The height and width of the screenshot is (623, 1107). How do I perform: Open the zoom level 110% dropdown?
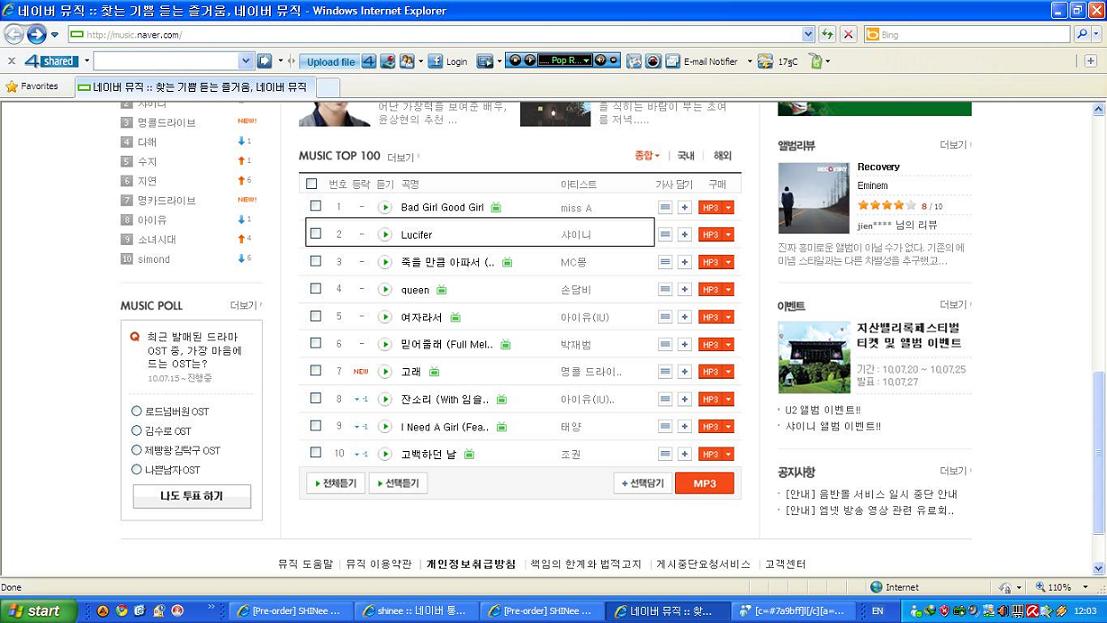coord(1085,587)
